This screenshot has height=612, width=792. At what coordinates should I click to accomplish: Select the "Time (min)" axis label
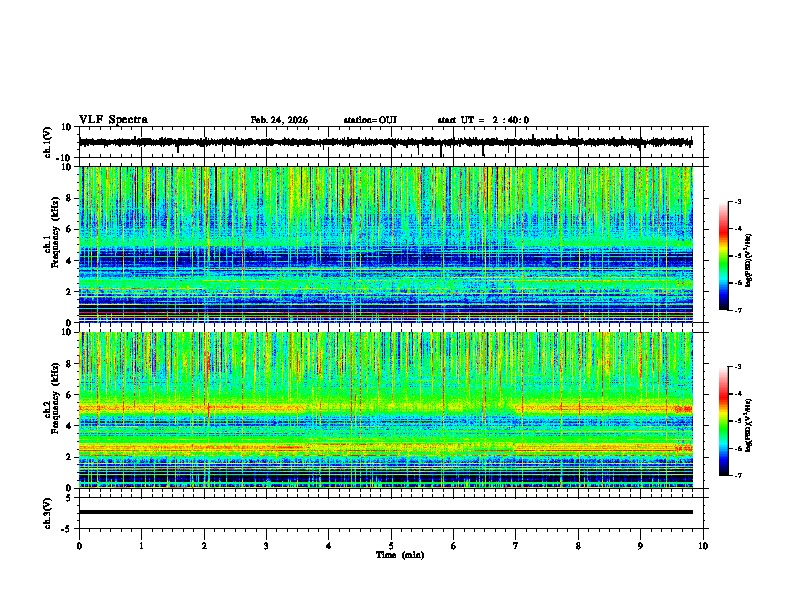[x=400, y=555]
